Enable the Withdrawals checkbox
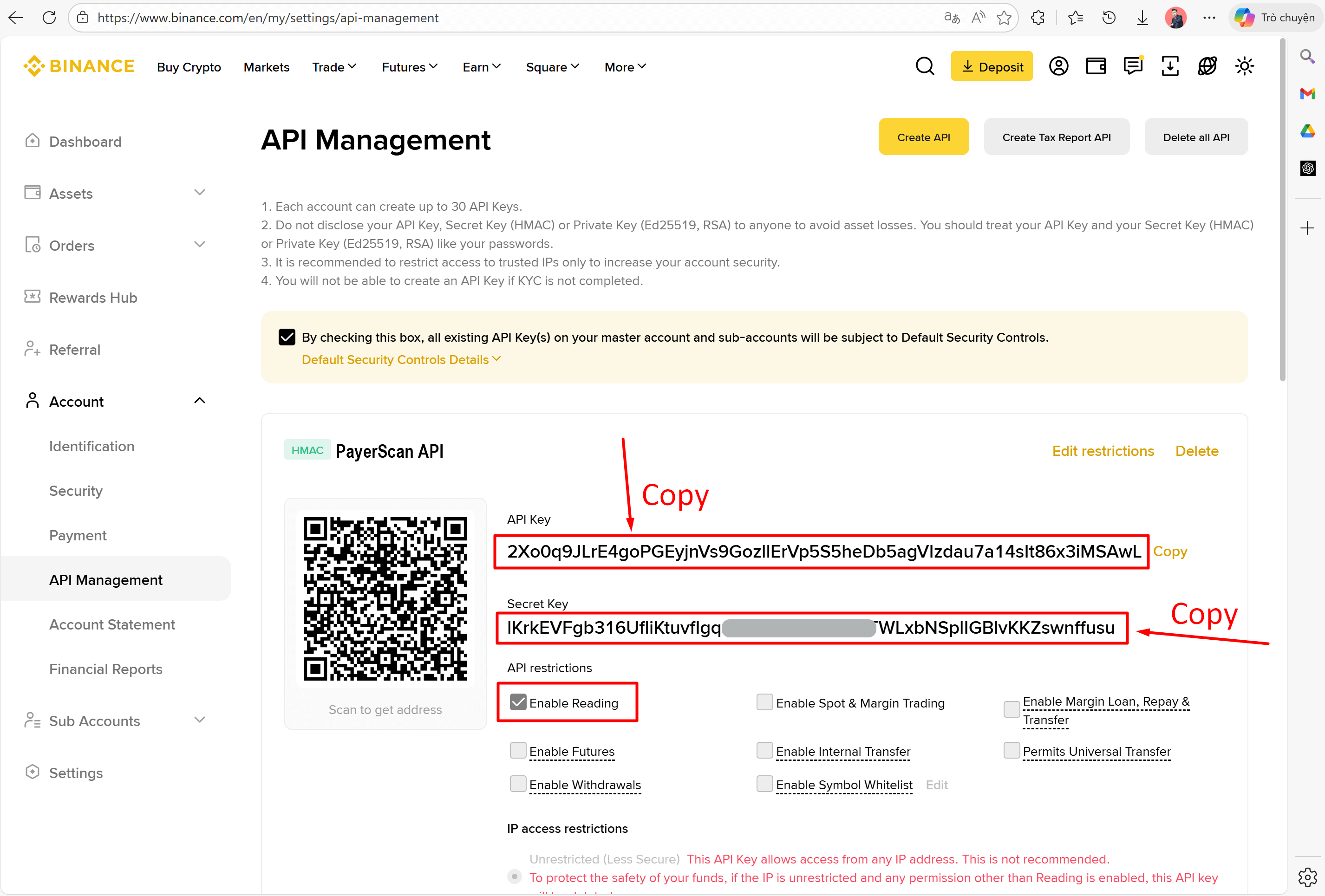 tap(518, 784)
